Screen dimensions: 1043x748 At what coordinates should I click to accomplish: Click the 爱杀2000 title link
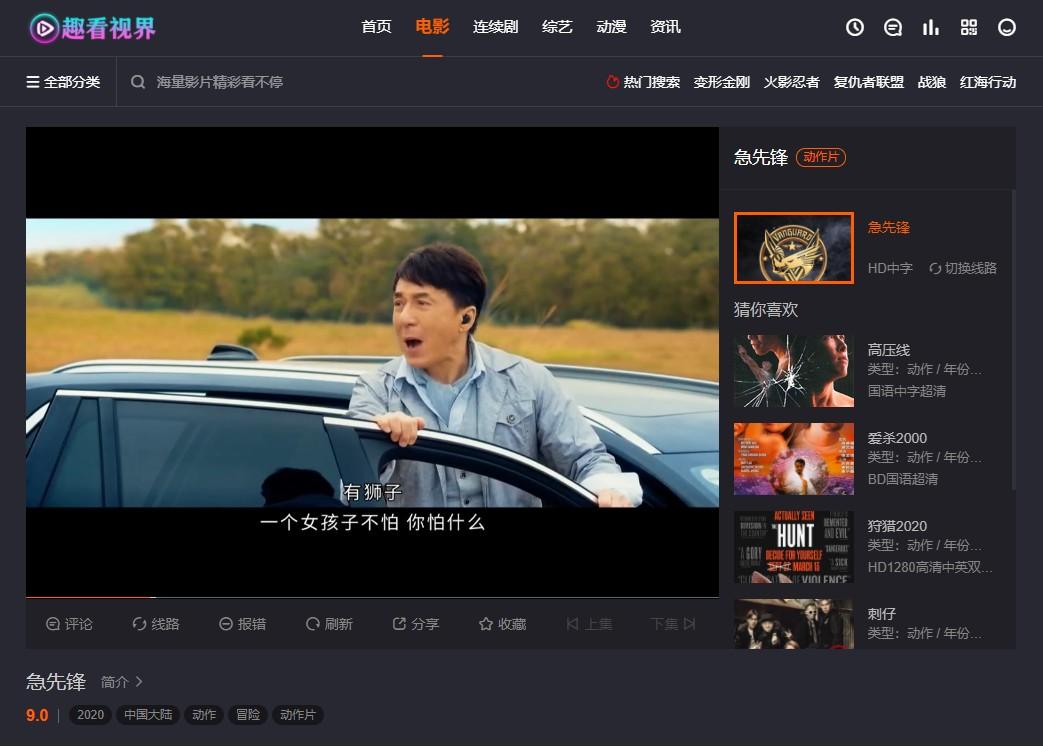tap(897, 438)
